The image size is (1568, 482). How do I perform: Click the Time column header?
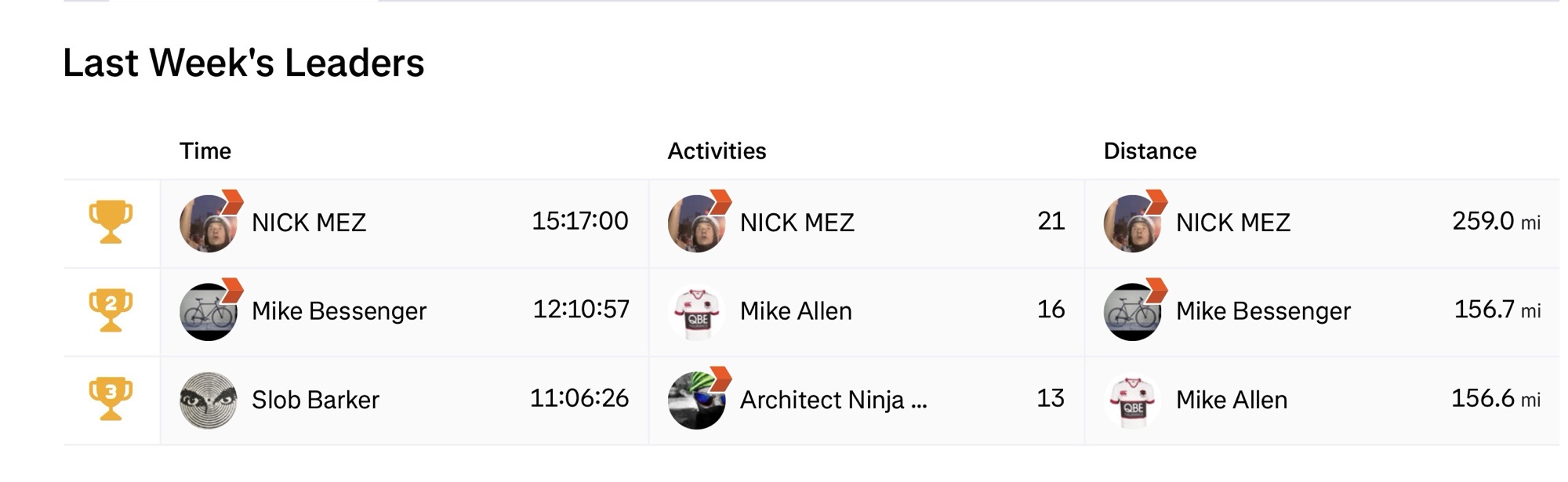click(x=205, y=151)
